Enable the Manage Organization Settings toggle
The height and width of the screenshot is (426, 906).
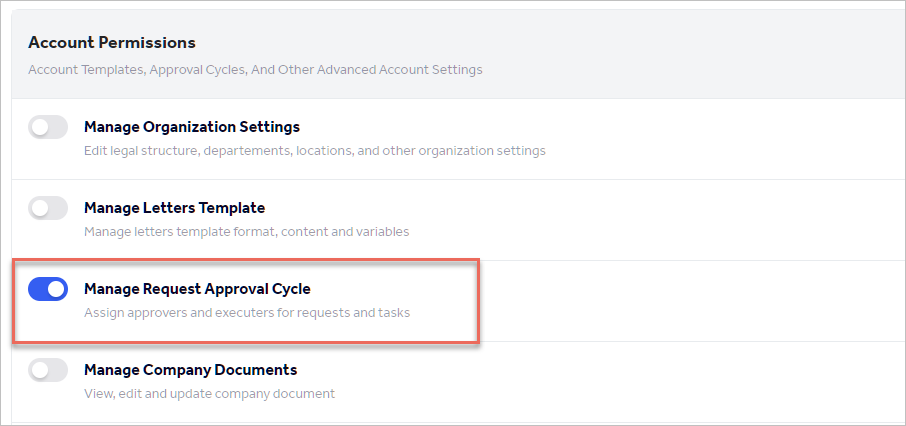(x=48, y=128)
